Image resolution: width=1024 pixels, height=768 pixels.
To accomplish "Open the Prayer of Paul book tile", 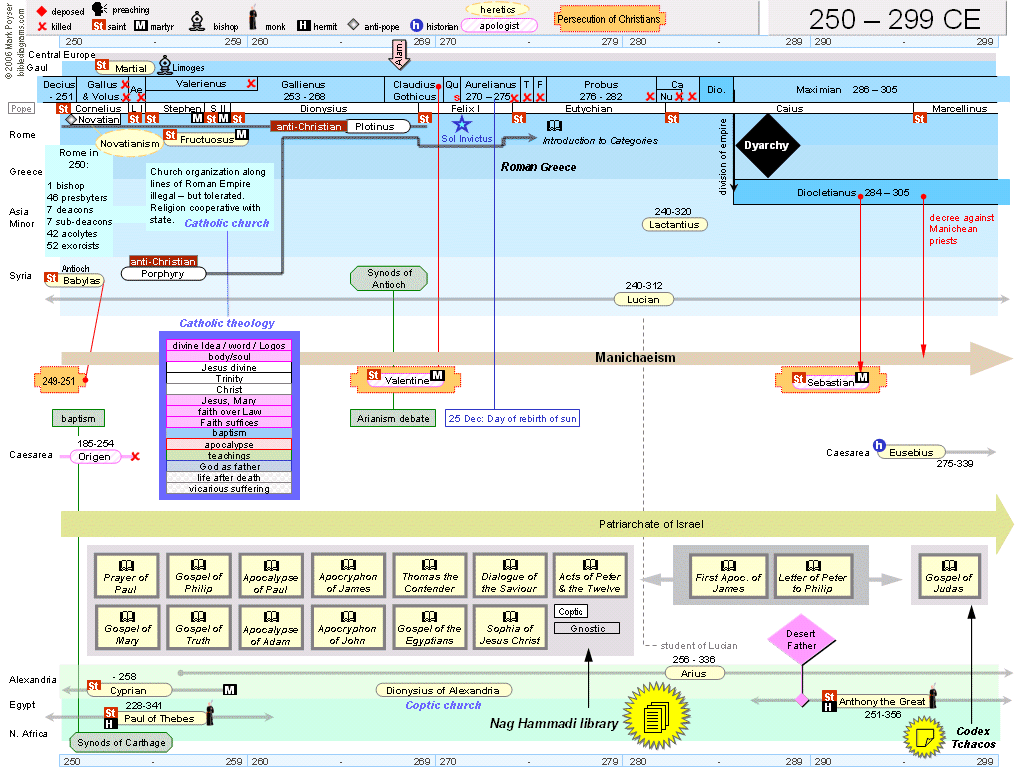I will tap(126, 576).
